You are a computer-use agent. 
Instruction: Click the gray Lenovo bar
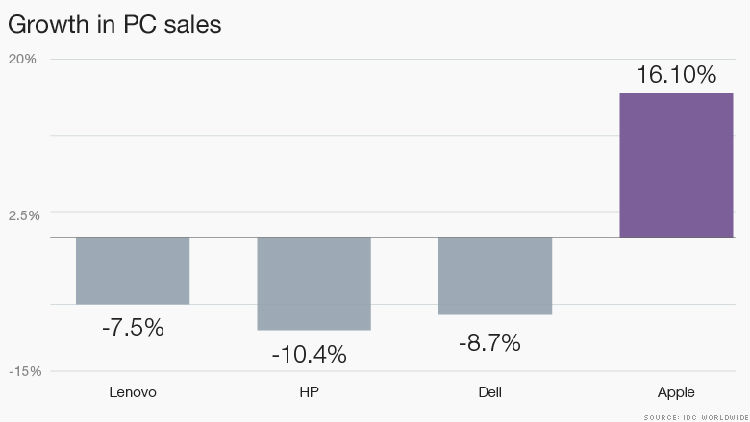point(132,270)
